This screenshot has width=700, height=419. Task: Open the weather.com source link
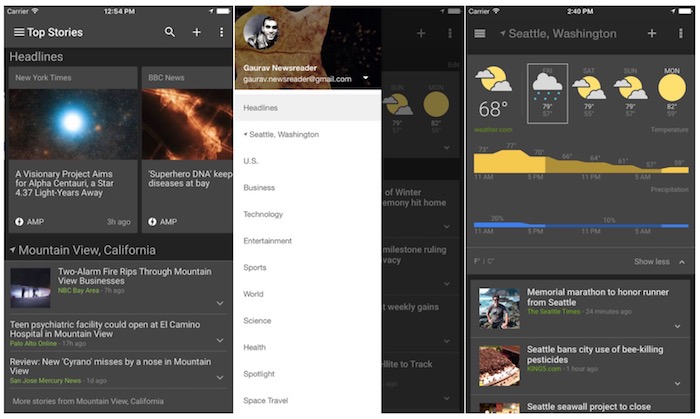click(x=494, y=129)
